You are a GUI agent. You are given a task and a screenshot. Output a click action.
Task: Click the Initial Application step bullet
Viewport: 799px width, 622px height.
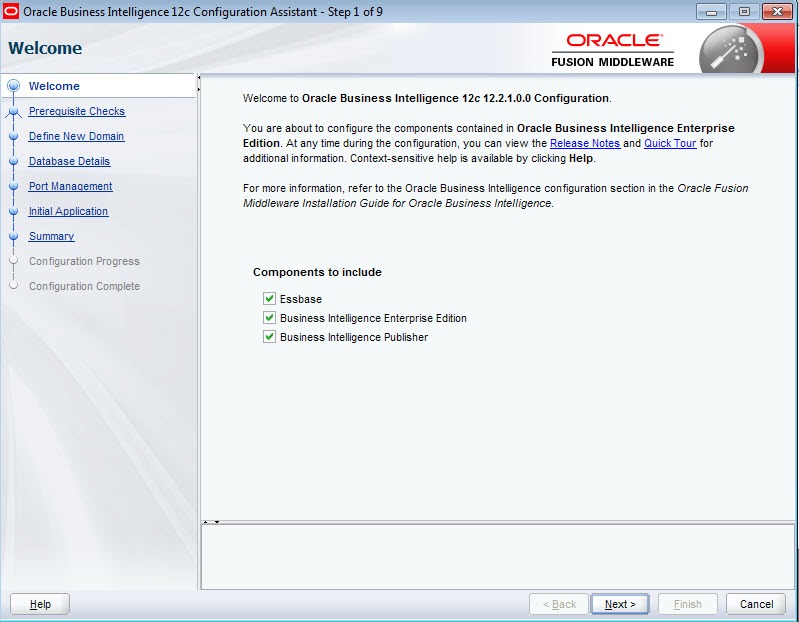tap(14, 211)
